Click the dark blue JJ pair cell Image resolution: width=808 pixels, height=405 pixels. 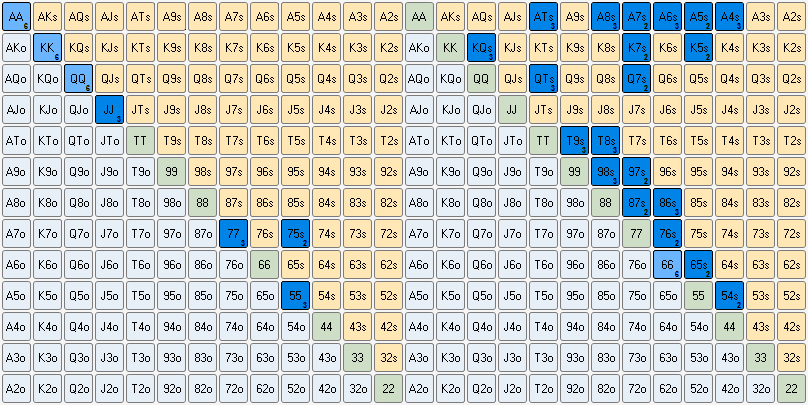click(x=109, y=110)
